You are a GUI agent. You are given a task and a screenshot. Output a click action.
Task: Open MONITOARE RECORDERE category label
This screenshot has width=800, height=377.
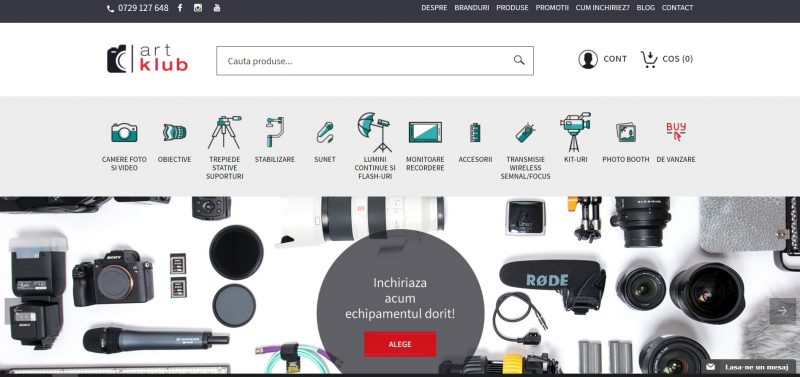(425, 163)
